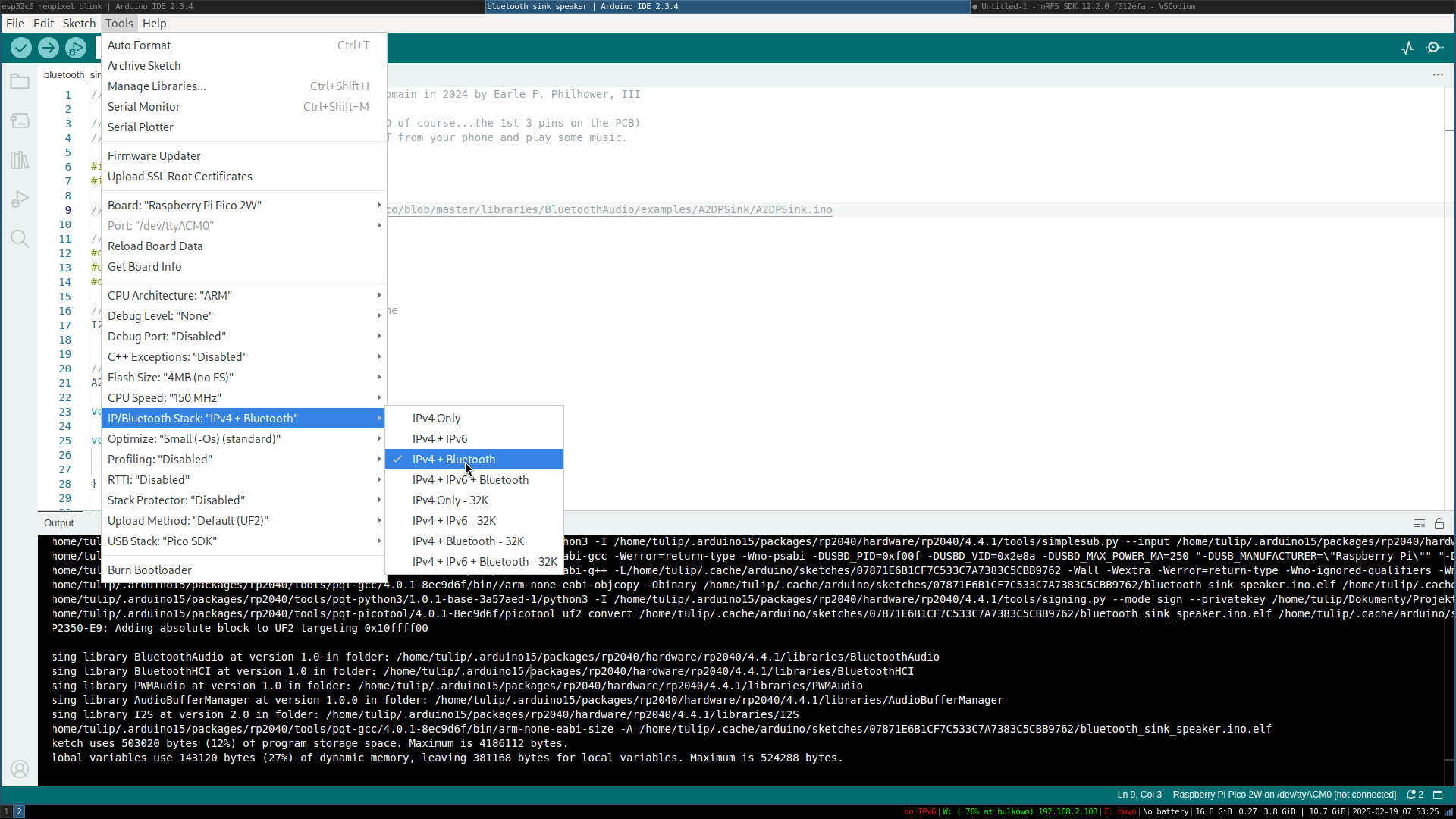Open the Sketchbook folder sidebar icon
The width and height of the screenshot is (1456, 819).
tap(20, 82)
